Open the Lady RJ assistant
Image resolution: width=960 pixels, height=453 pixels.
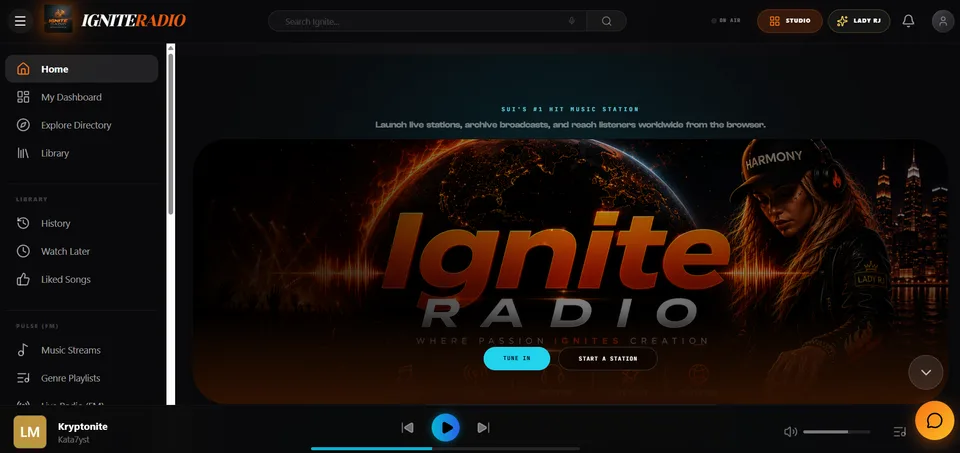pyautogui.click(x=859, y=21)
